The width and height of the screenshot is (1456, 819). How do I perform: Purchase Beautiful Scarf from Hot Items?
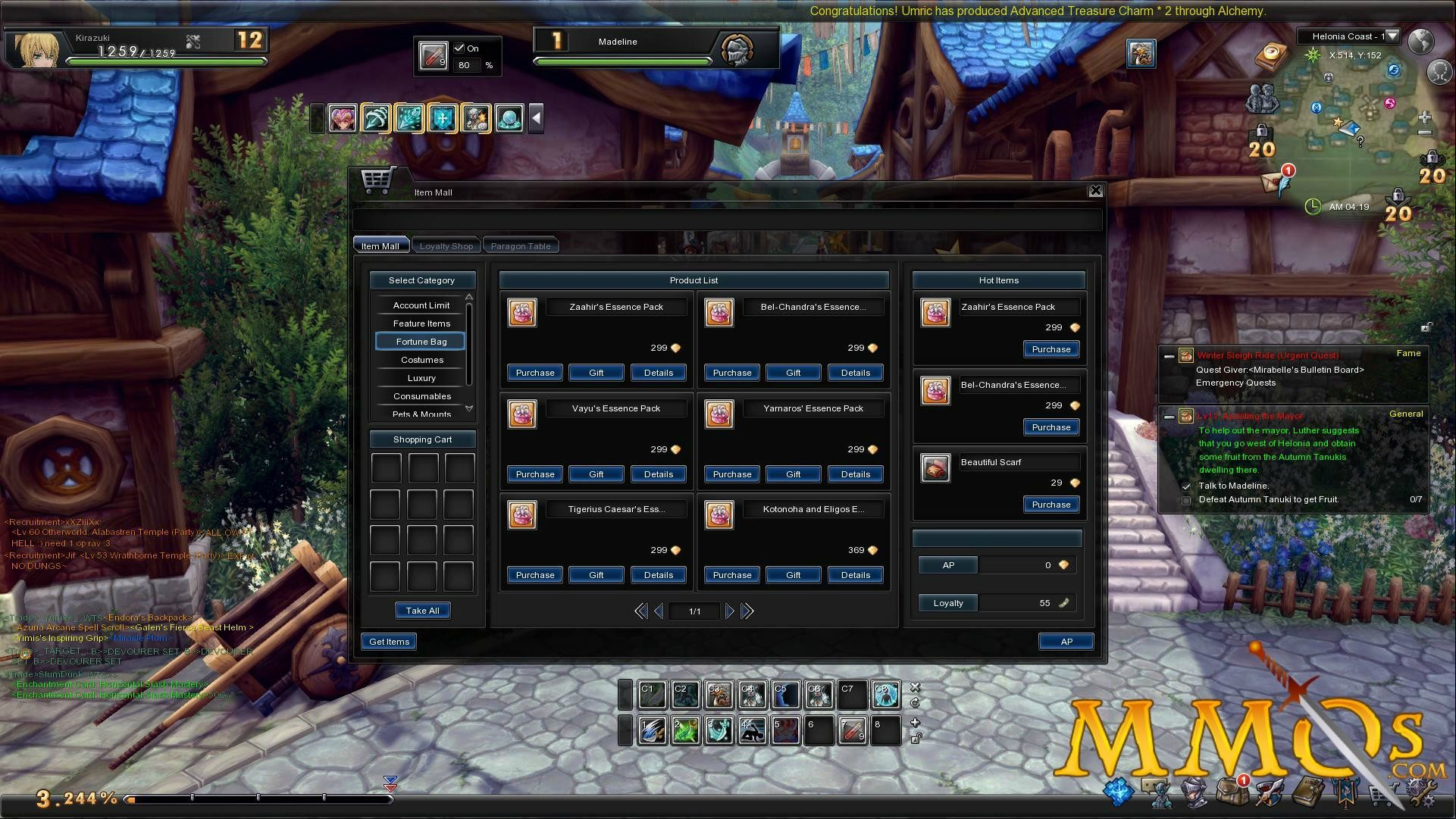[1051, 505]
